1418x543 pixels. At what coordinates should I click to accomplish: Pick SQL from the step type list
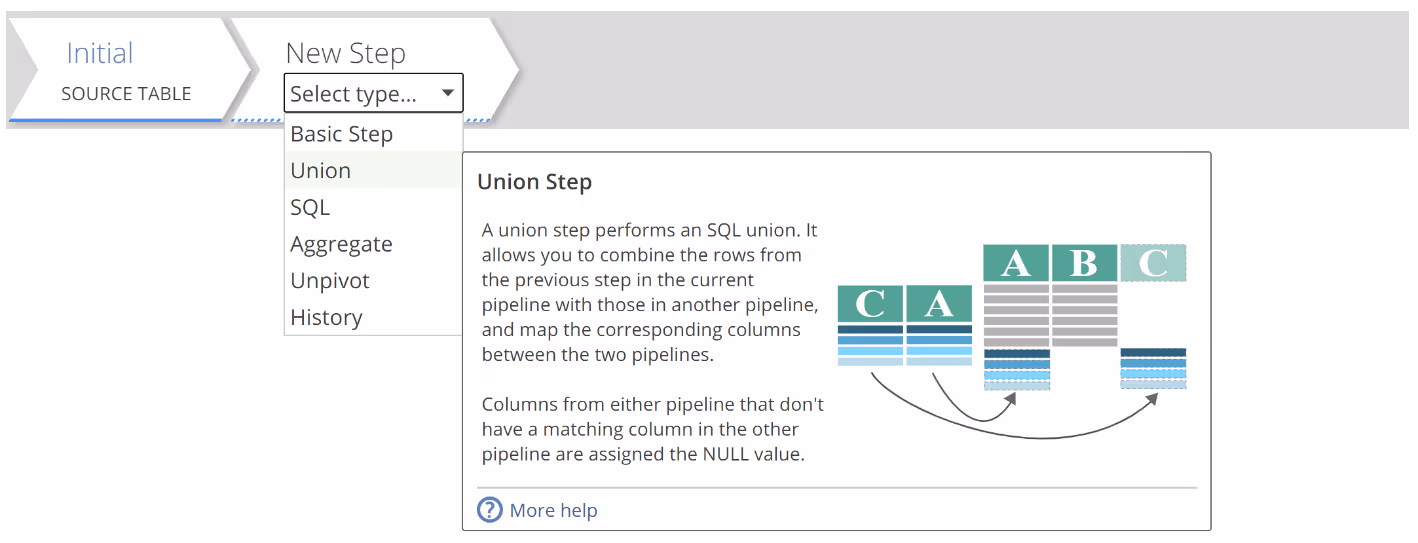click(310, 208)
